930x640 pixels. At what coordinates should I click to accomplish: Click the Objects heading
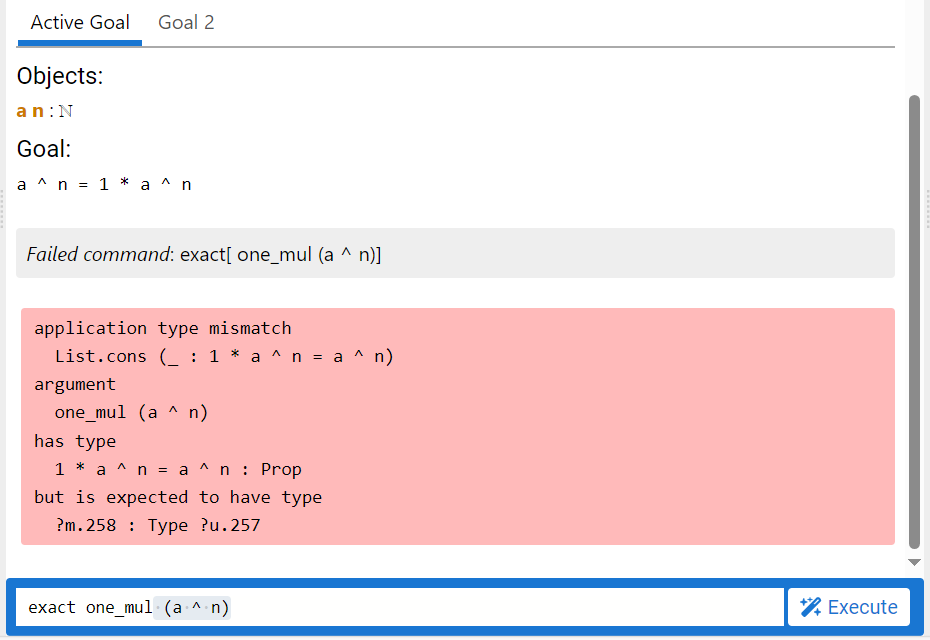click(60, 76)
